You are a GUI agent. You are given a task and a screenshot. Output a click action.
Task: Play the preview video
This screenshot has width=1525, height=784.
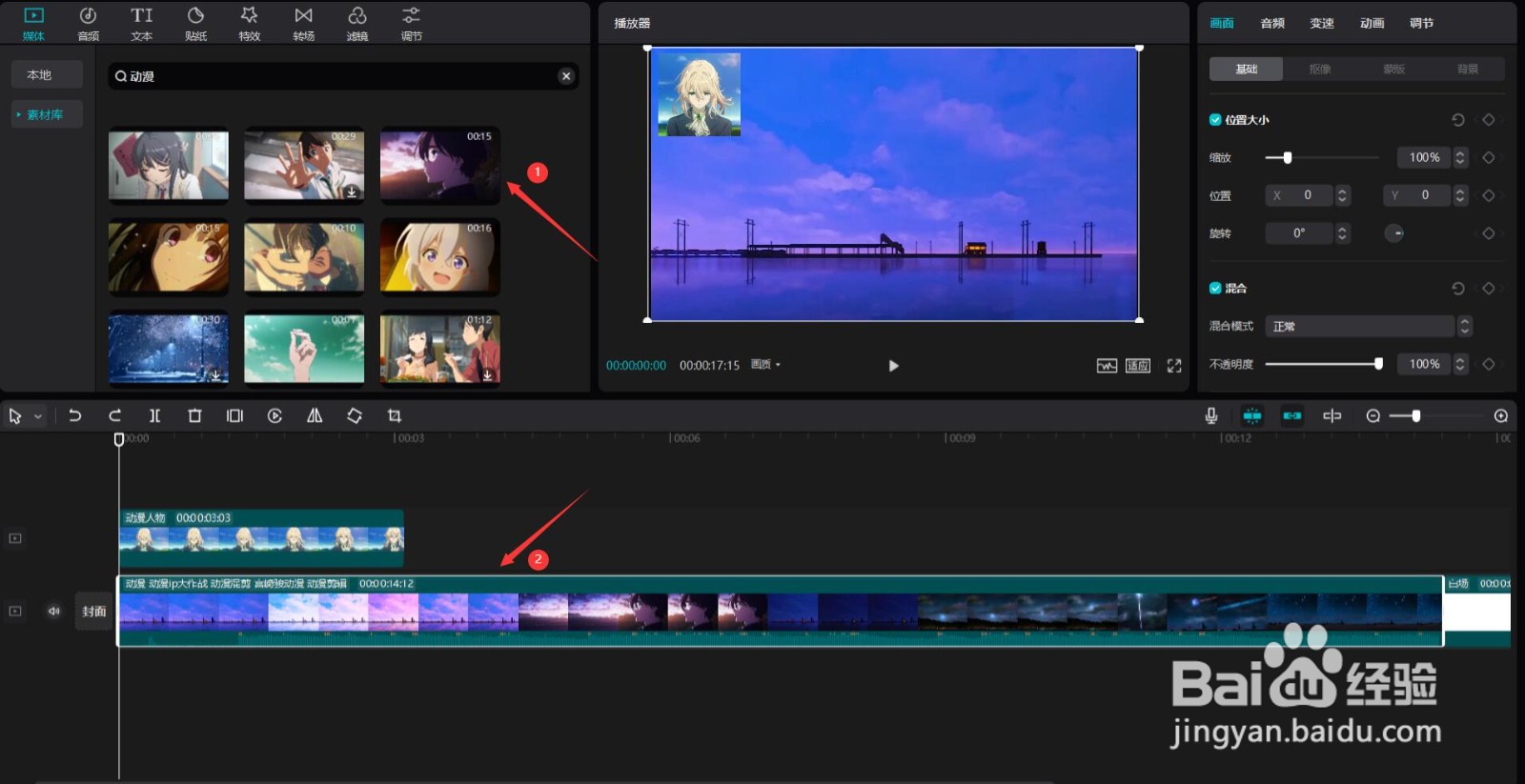coord(893,366)
